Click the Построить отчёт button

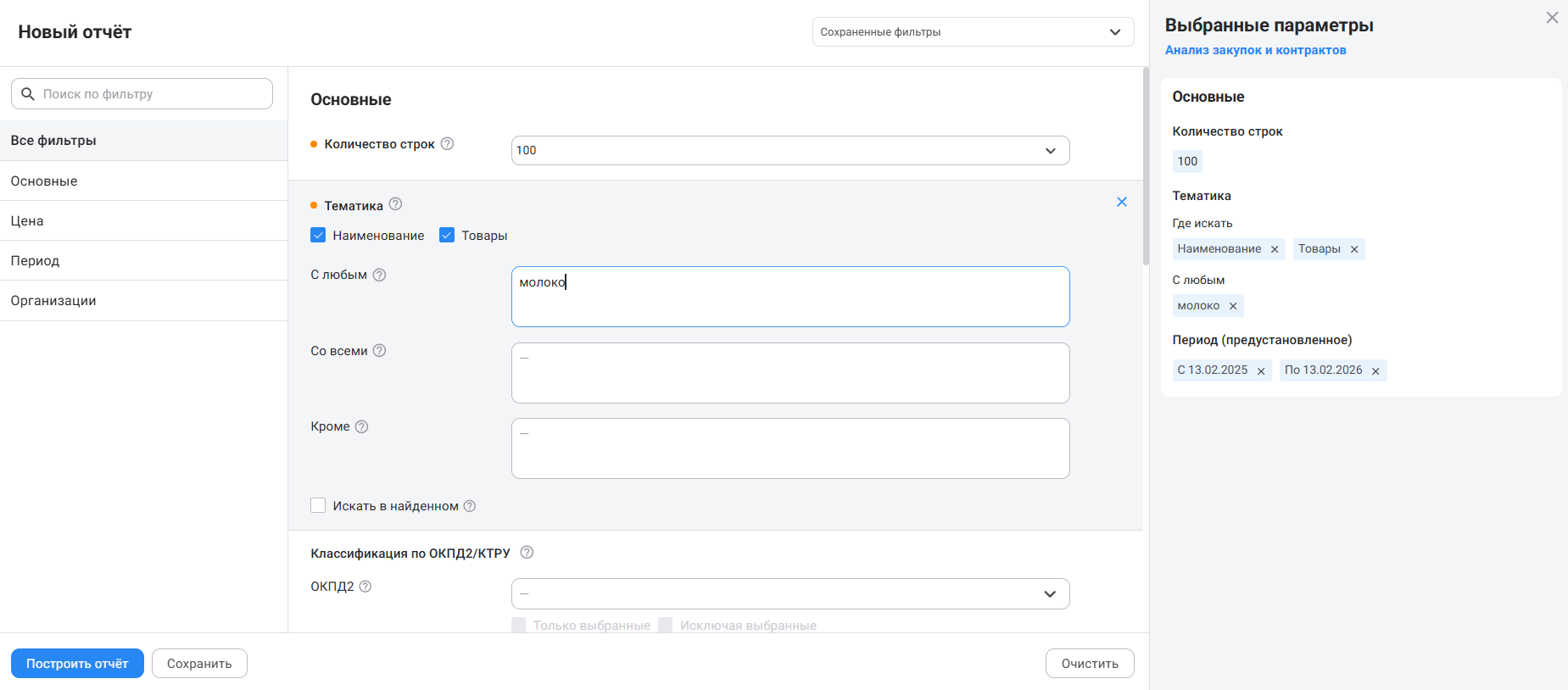[x=77, y=664]
